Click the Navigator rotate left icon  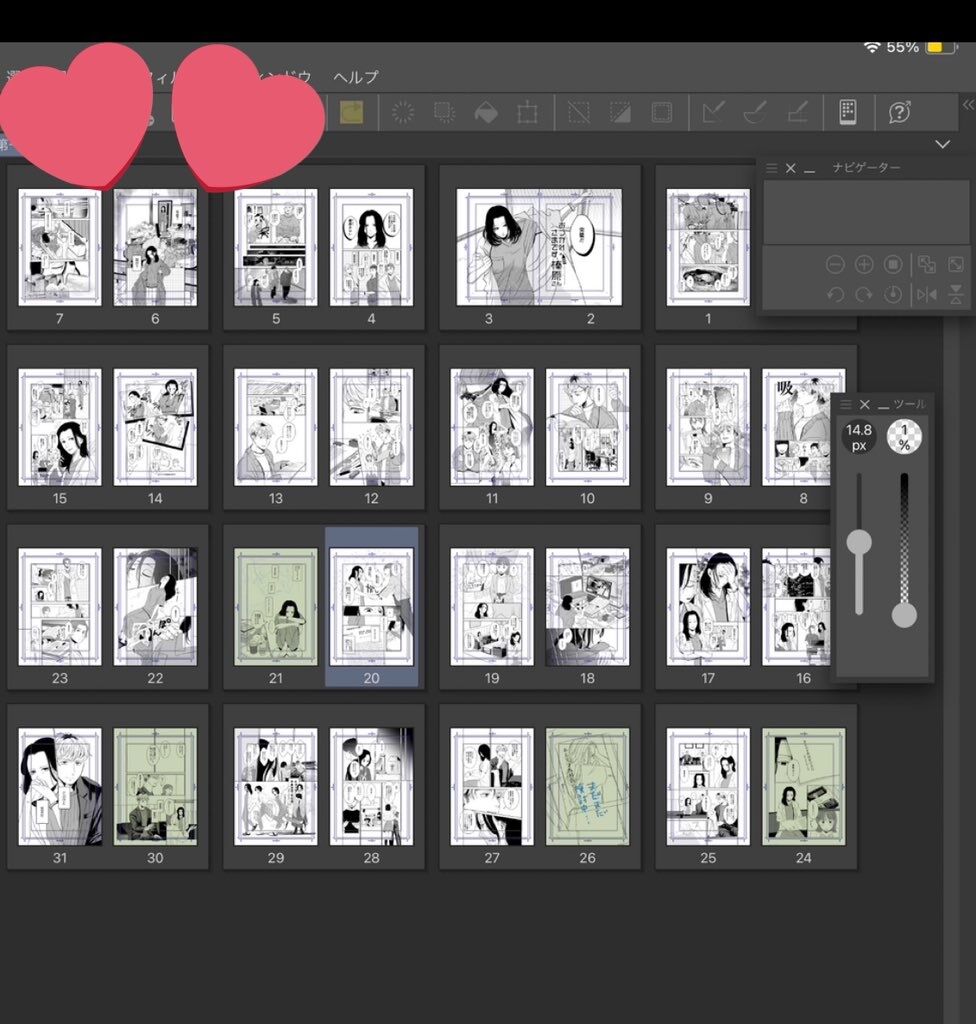coord(836,295)
